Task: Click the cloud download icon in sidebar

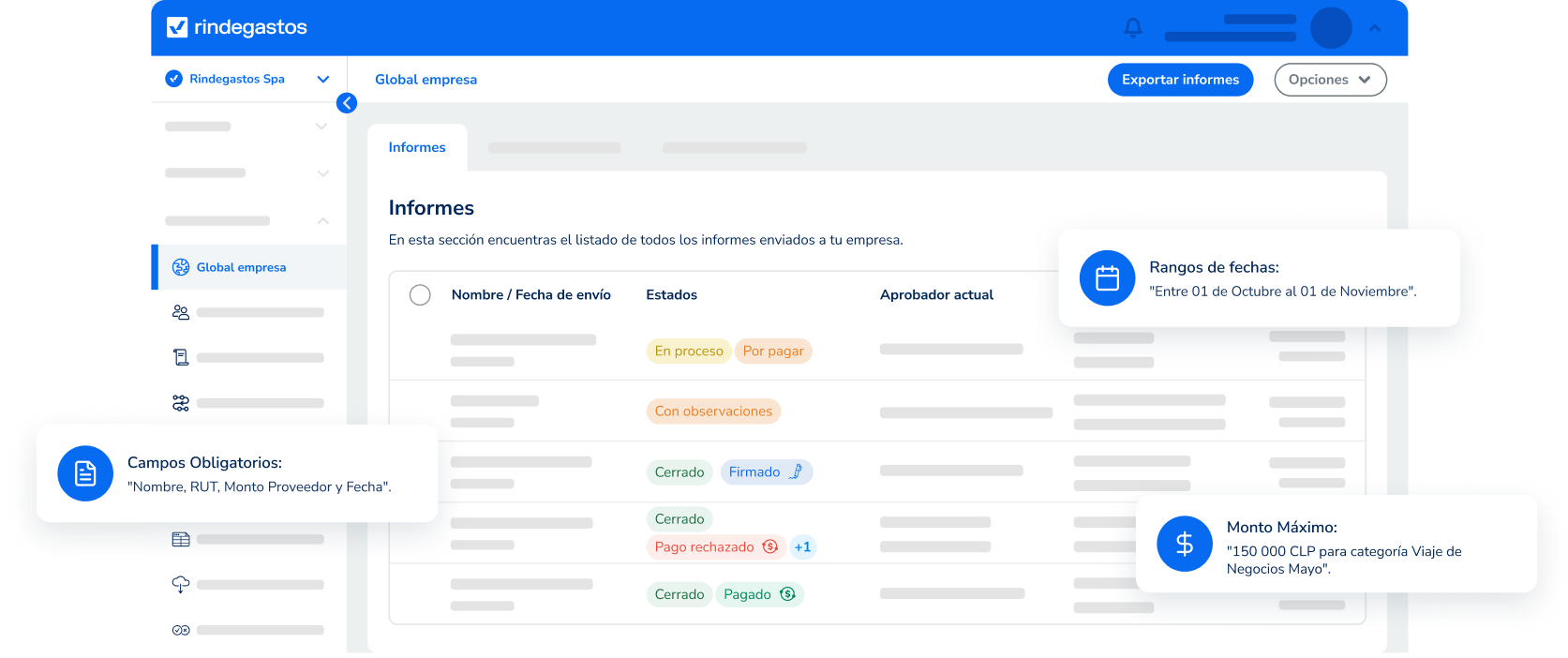Action: point(181,585)
